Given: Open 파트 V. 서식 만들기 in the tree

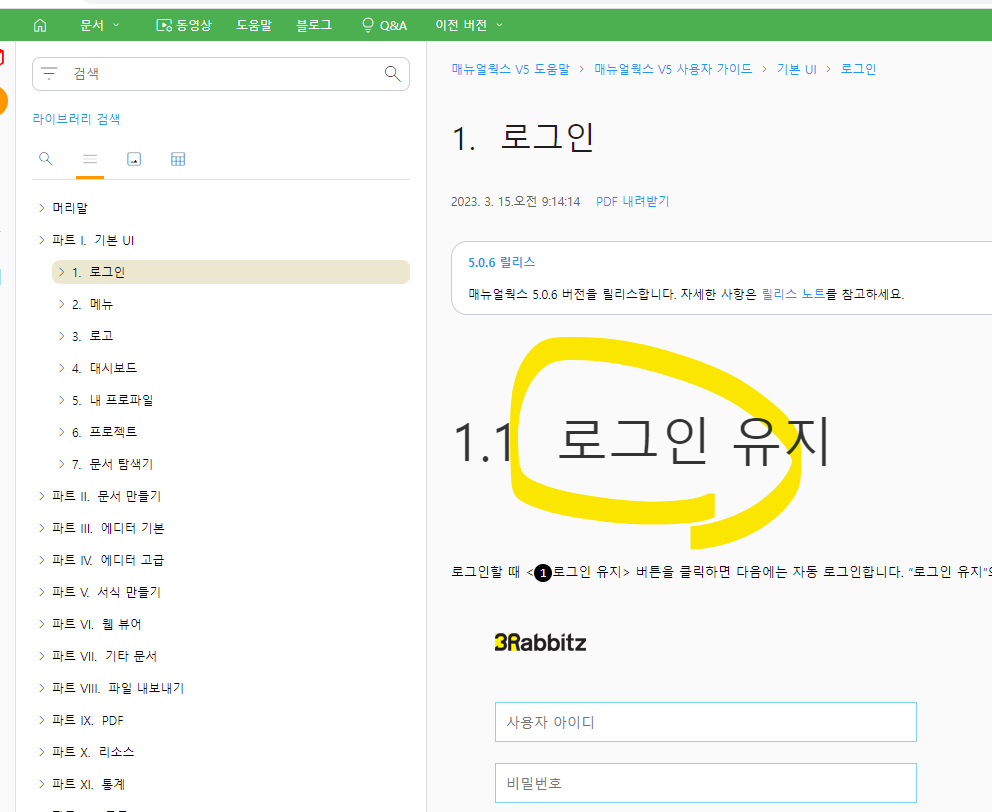Looking at the screenshot, I should tap(106, 592).
